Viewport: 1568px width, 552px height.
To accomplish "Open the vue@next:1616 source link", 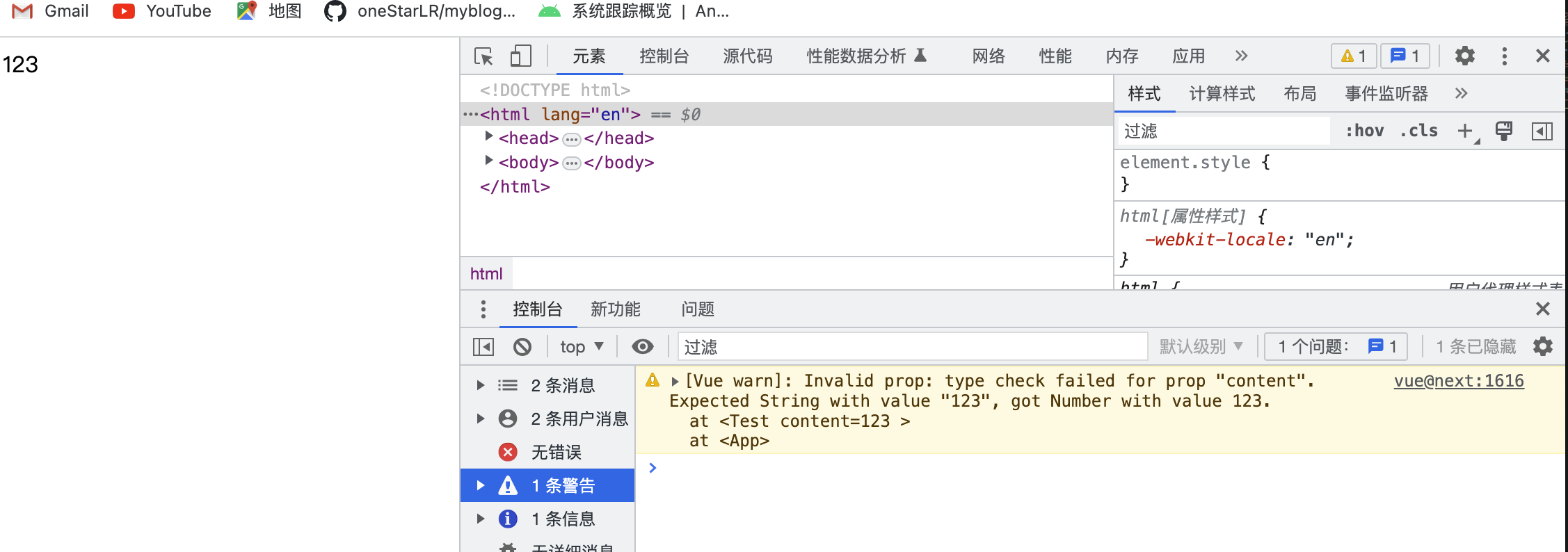I will (x=1459, y=381).
